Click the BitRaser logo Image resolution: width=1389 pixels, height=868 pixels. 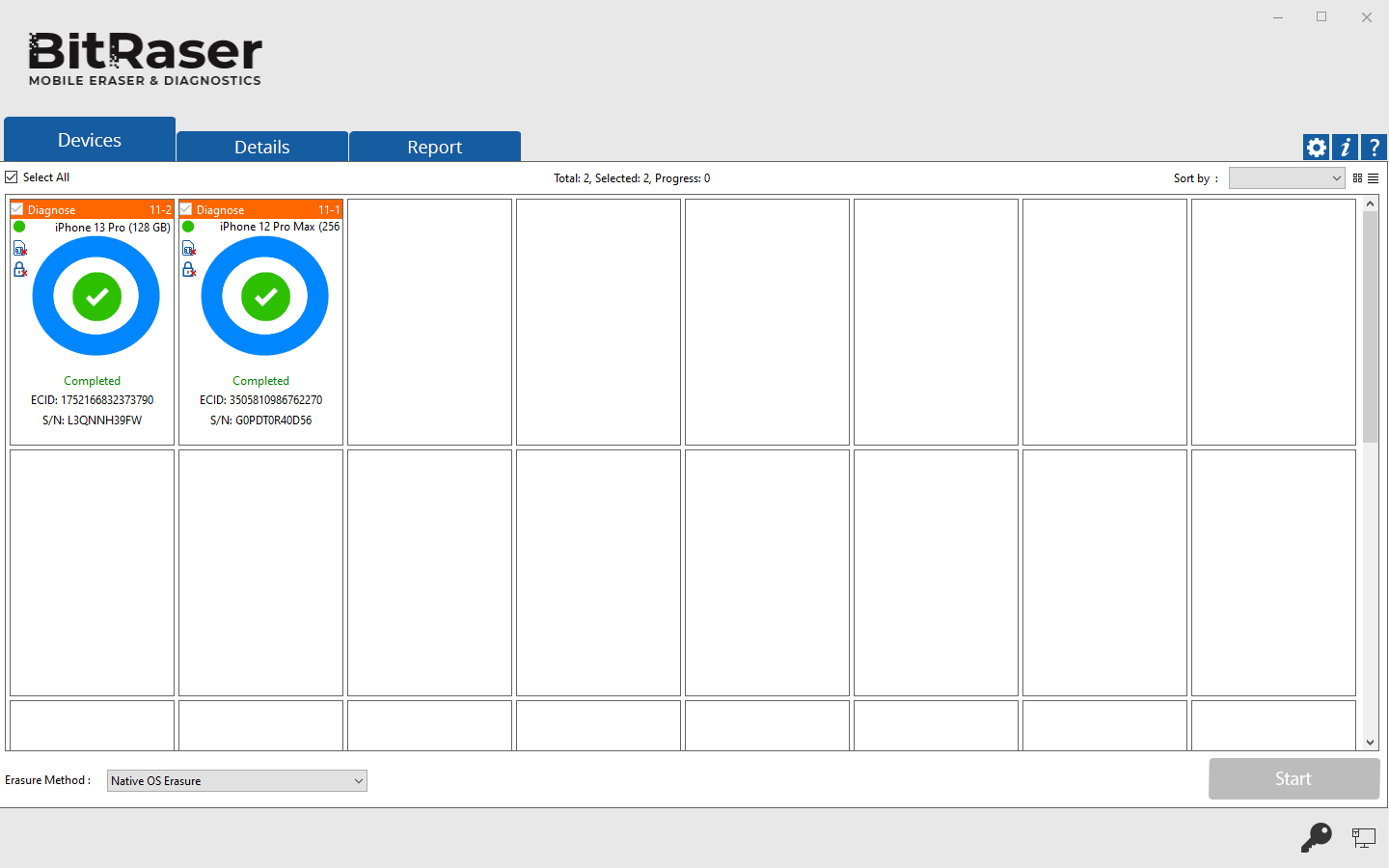(x=145, y=59)
